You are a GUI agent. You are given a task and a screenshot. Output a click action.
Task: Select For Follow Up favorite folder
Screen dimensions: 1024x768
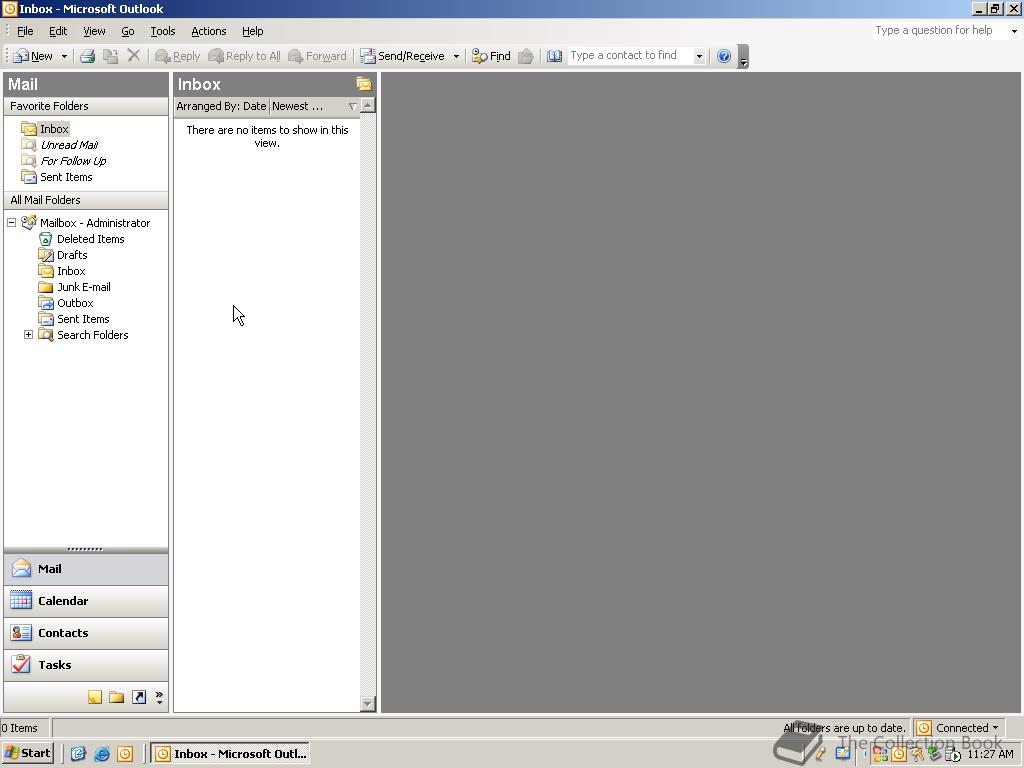tap(64, 161)
